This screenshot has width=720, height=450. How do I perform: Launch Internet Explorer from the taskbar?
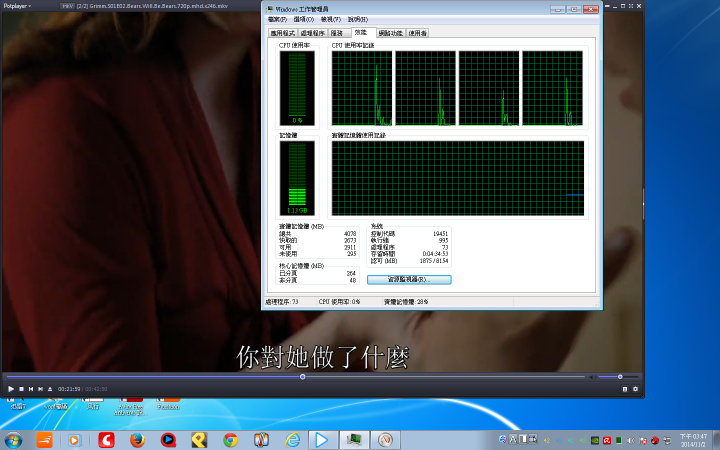pos(292,440)
